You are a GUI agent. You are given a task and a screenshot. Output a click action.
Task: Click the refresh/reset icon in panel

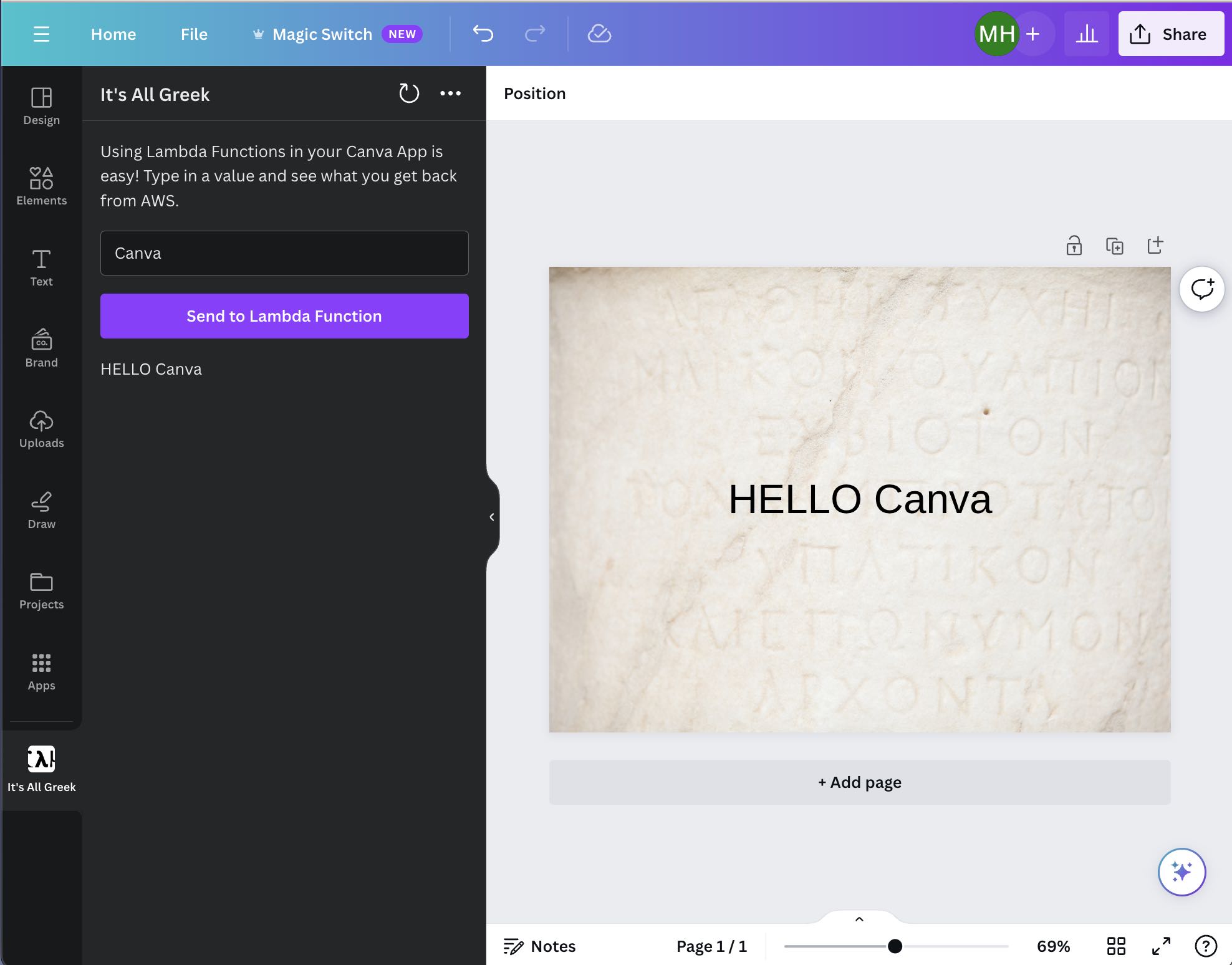(x=408, y=93)
